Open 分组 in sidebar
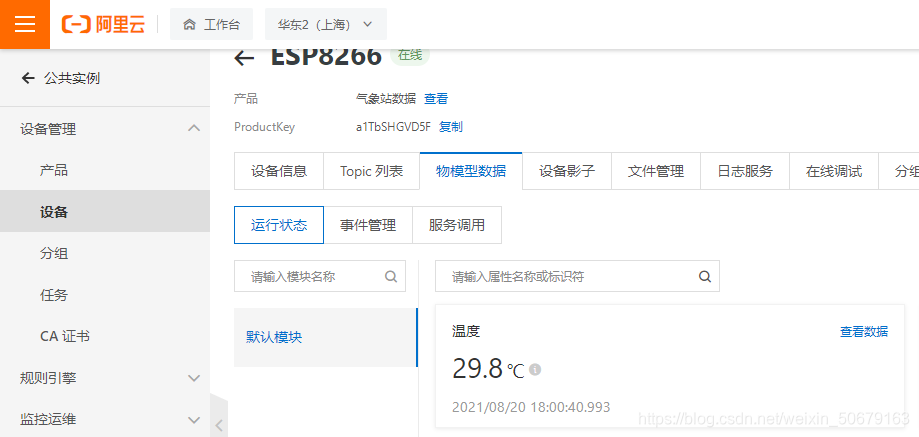The height and width of the screenshot is (437, 919). pyautogui.click(x=54, y=254)
